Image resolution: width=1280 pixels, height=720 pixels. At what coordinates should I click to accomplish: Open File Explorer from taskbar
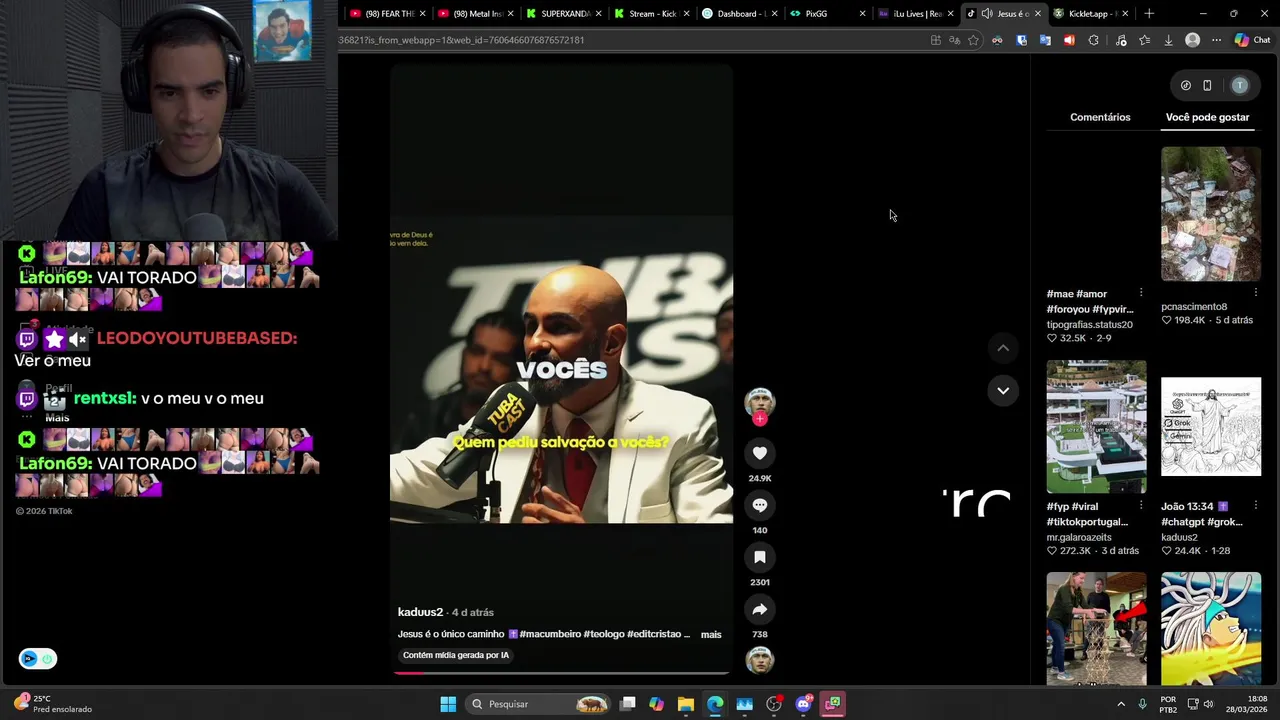pos(686,704)
